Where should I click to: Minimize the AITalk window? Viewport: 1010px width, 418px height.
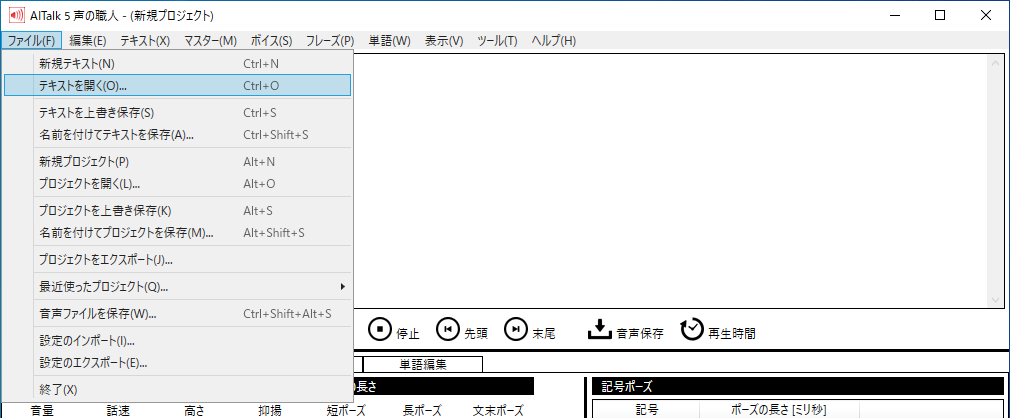895,15
